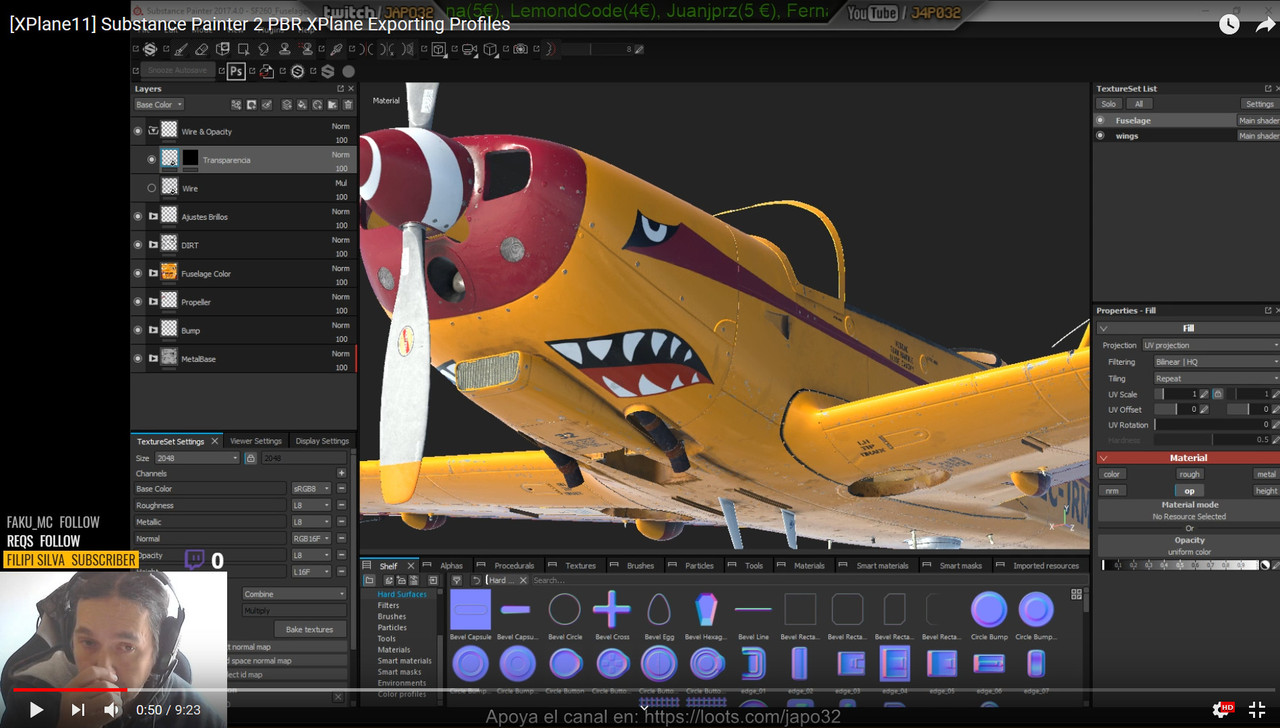This screenshot has height=728, width=1280.
Task: Open the Size 2048 dropdown
Action: tap(197, 458)
